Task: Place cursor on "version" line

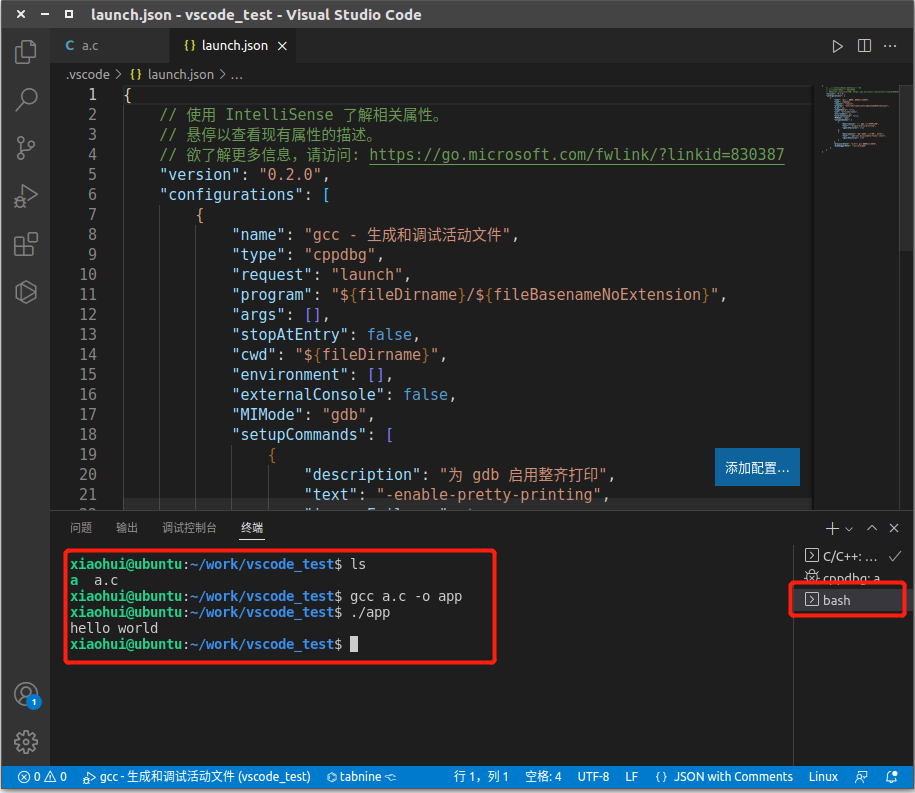Action: coord(245,174)
